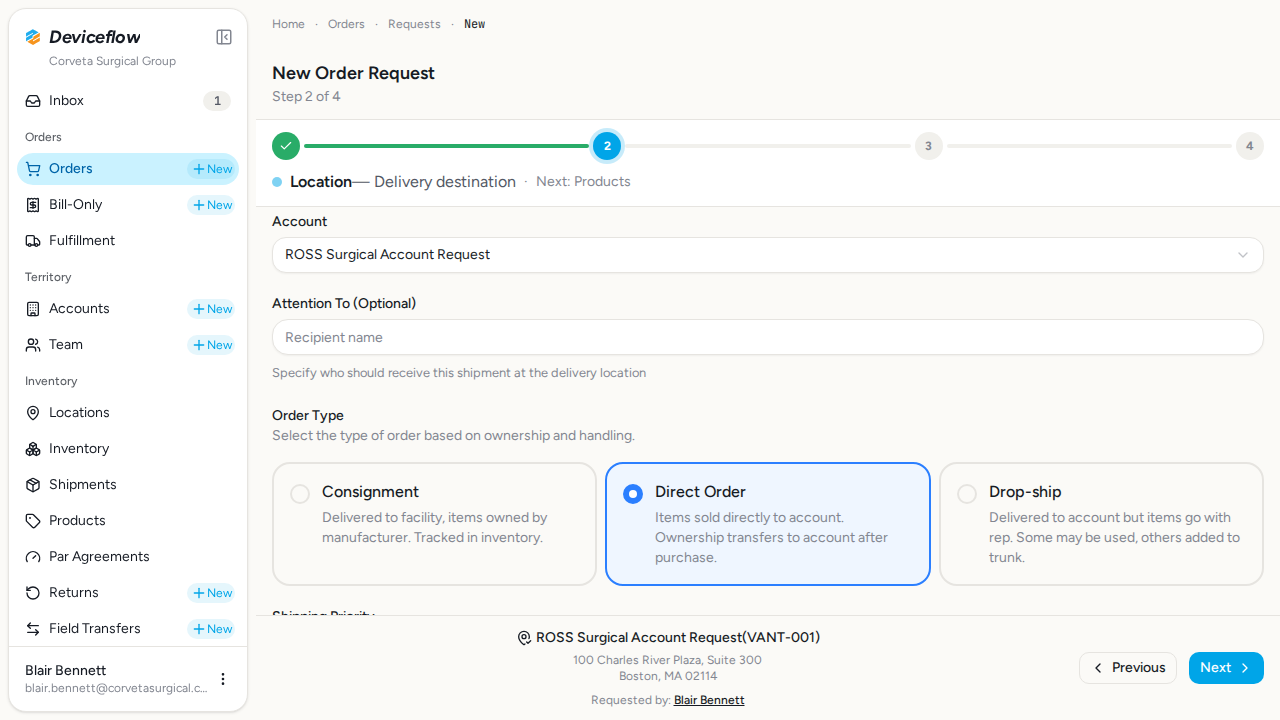Screen dimensions: 1280x720
Task: Open Inbox tray icon
Action: 33,101
